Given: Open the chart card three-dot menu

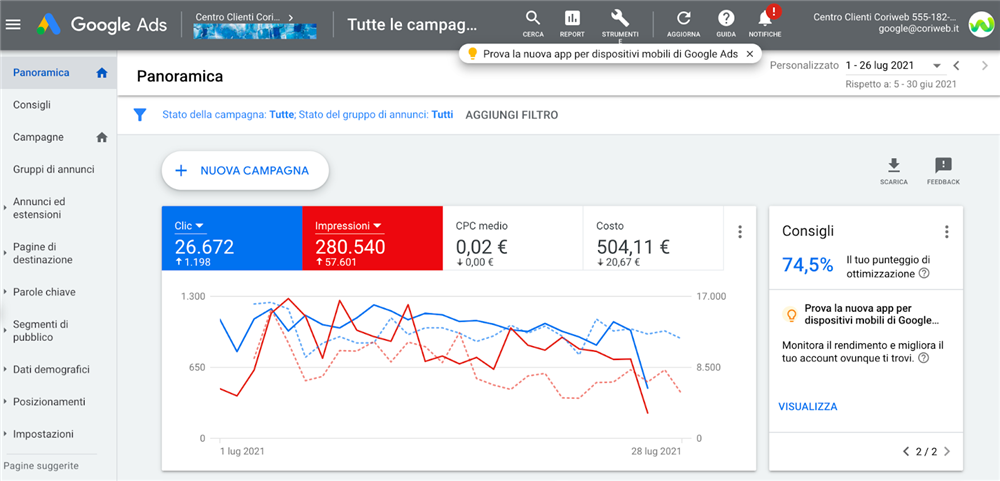Looking at the screenshot, I should pyautogui.click(x=740, y=232).
